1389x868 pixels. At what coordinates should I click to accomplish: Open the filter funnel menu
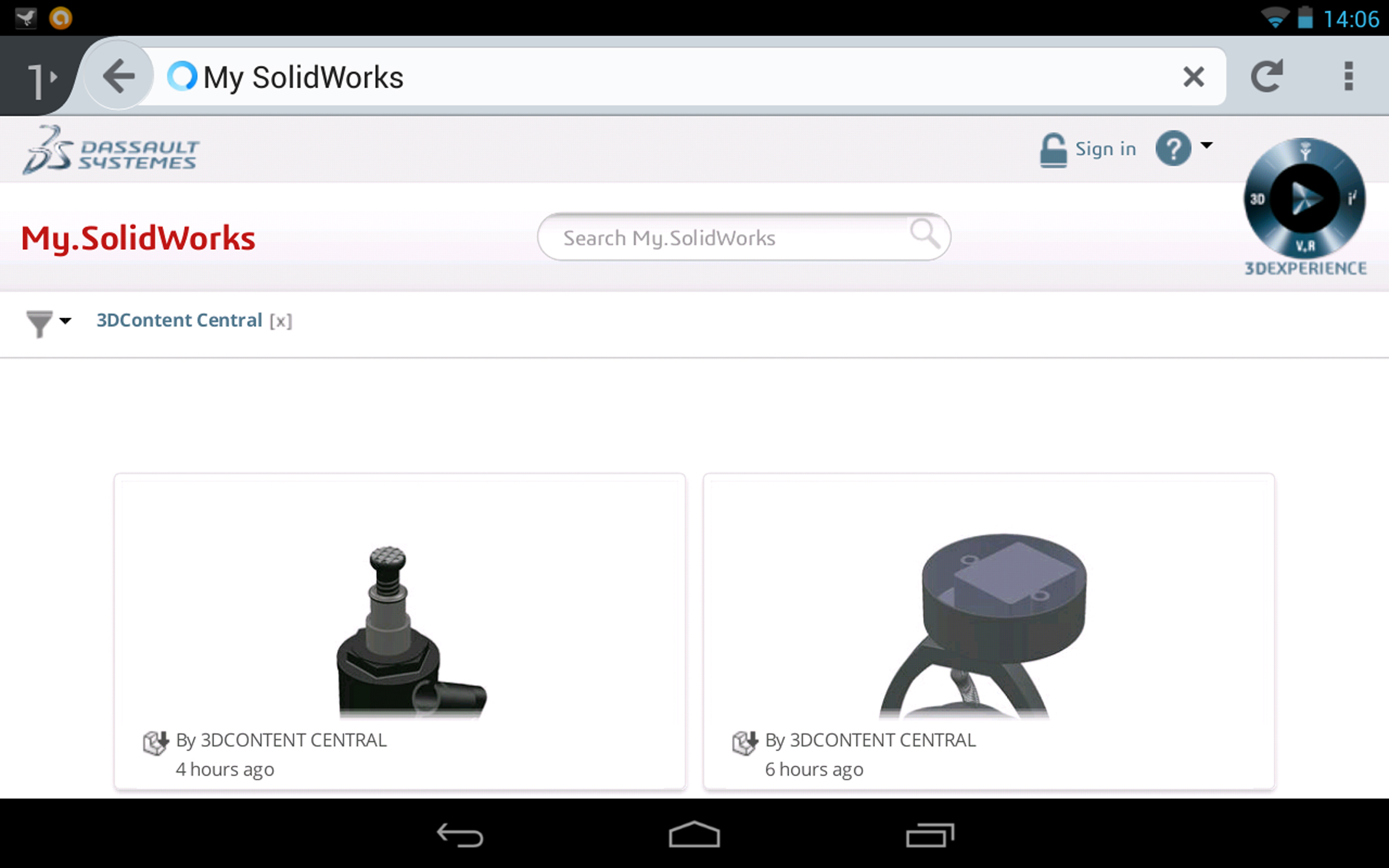point(48,323)
